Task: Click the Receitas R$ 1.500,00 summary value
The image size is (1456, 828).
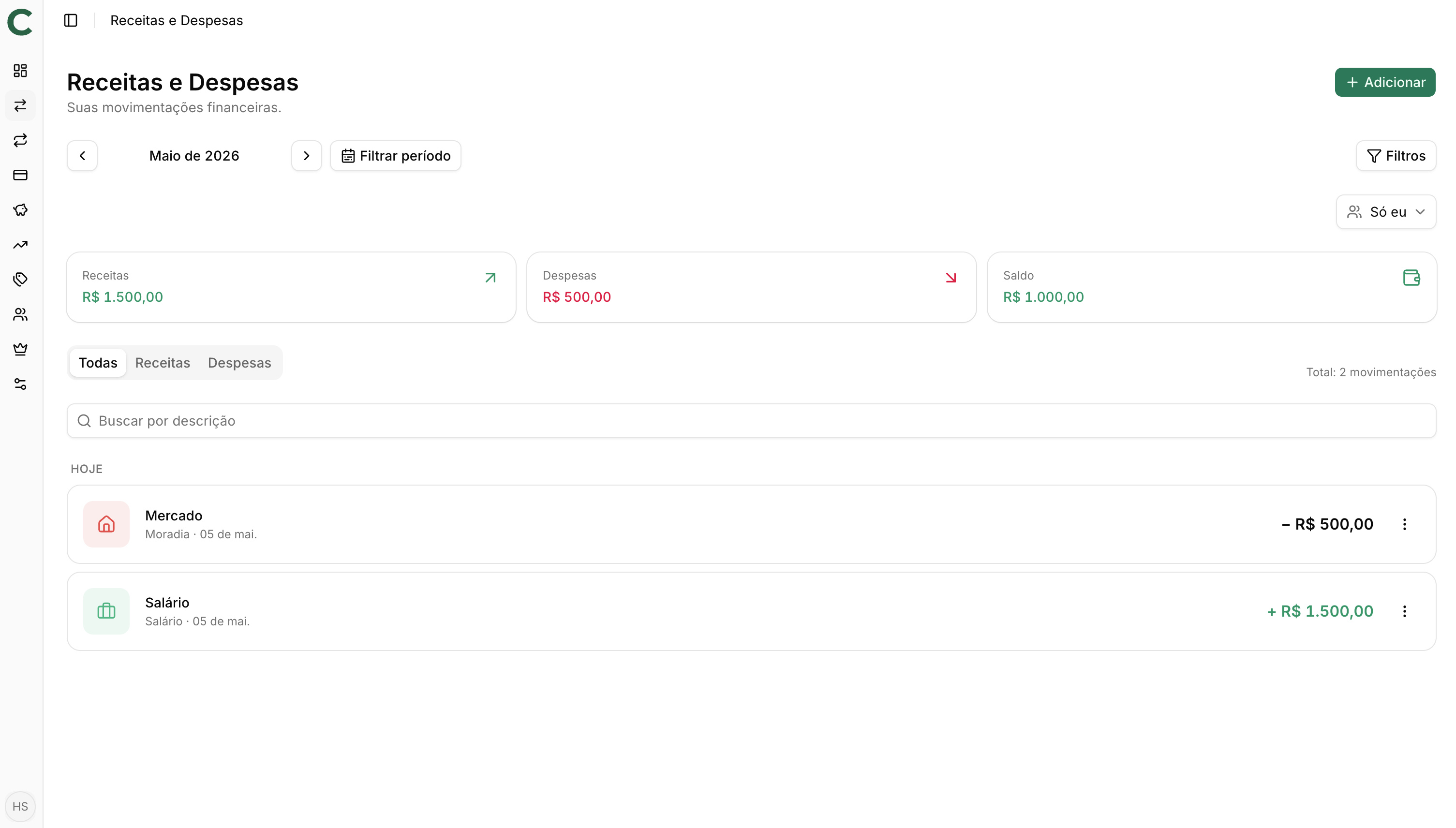Action: click(123, 297)
